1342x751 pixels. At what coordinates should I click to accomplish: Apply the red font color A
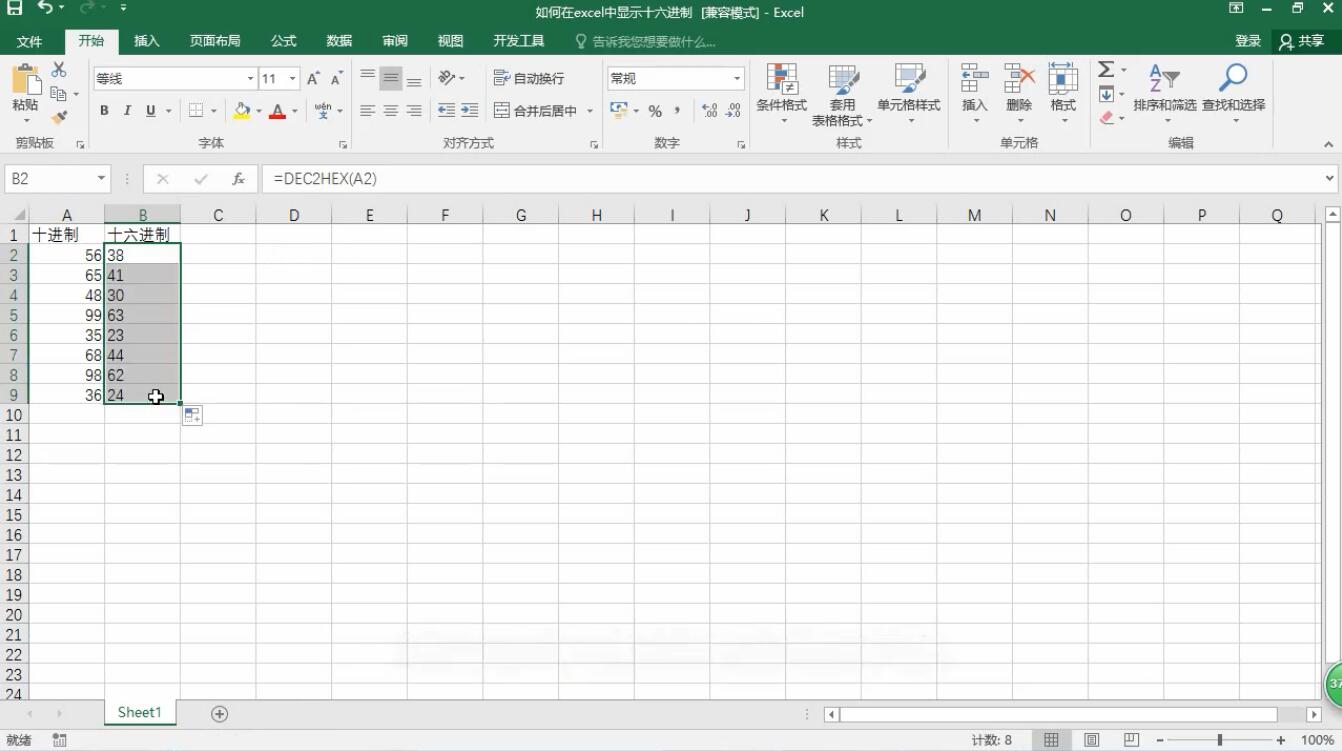click(278, 111)
